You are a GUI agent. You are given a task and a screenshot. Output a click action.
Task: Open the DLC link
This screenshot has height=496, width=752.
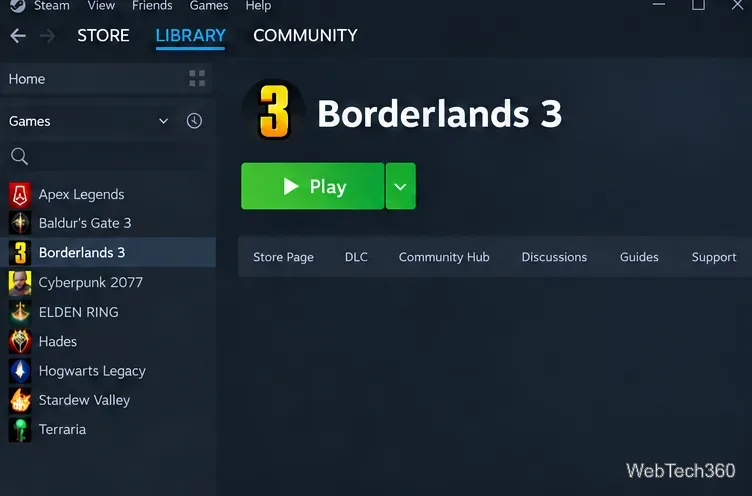point(356,257)
